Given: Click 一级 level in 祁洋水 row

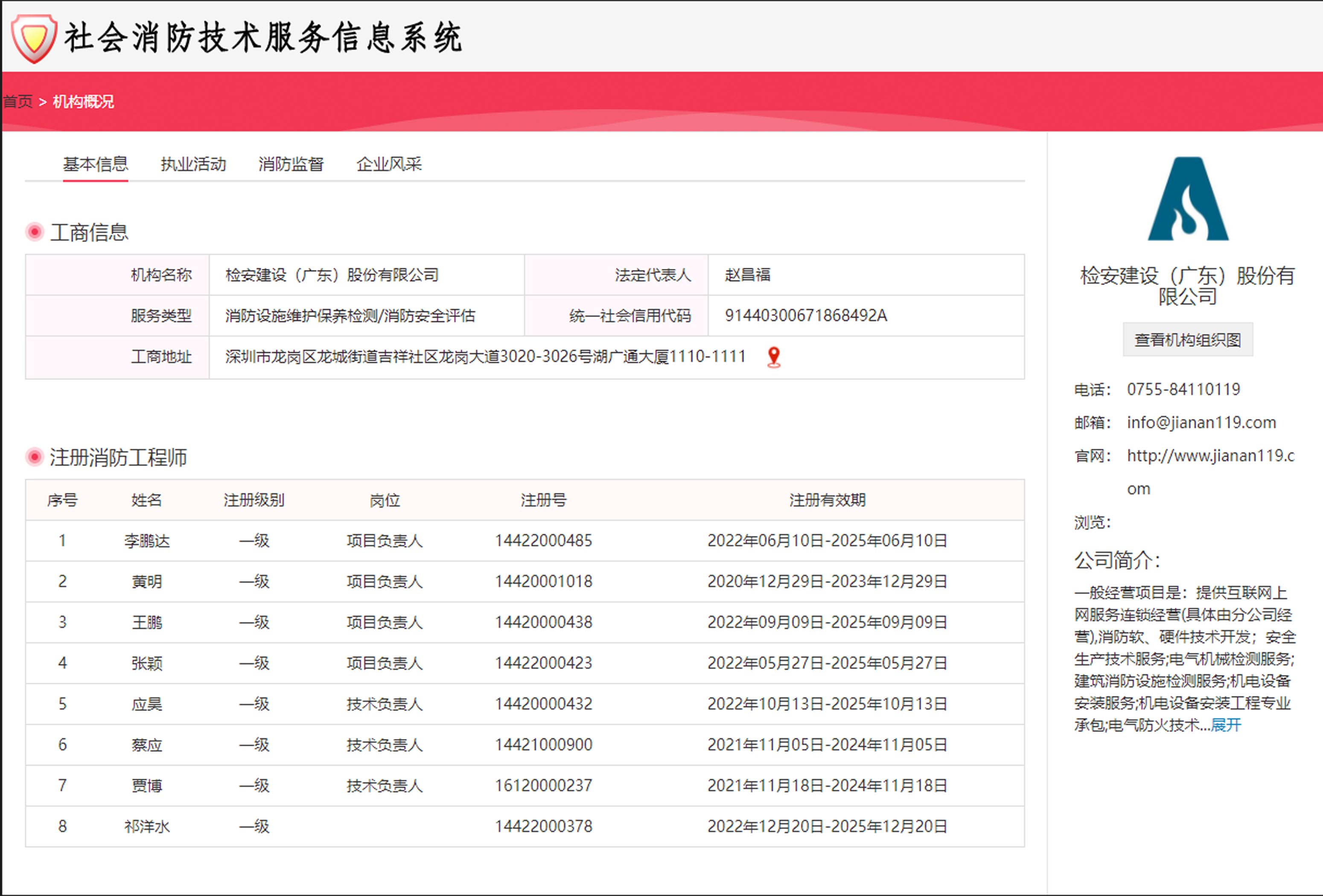Looking at the screenshot, I should click(254, 826).
